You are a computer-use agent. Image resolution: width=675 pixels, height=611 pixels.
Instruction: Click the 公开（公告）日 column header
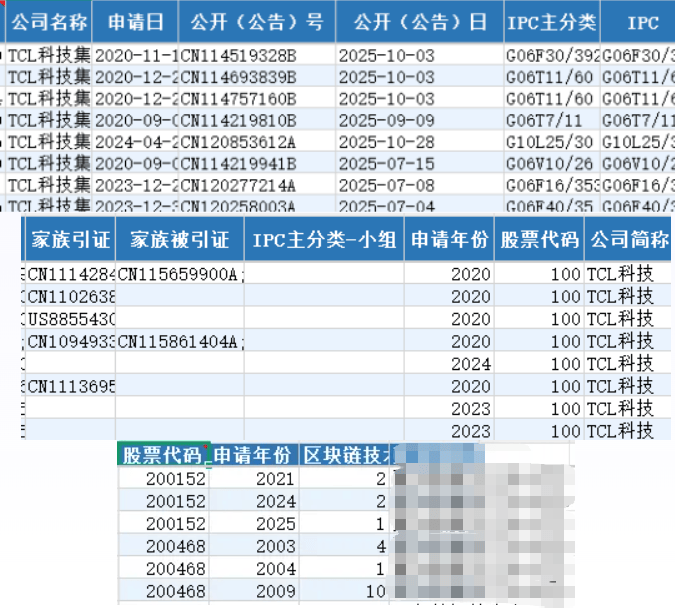coord(420,22)
